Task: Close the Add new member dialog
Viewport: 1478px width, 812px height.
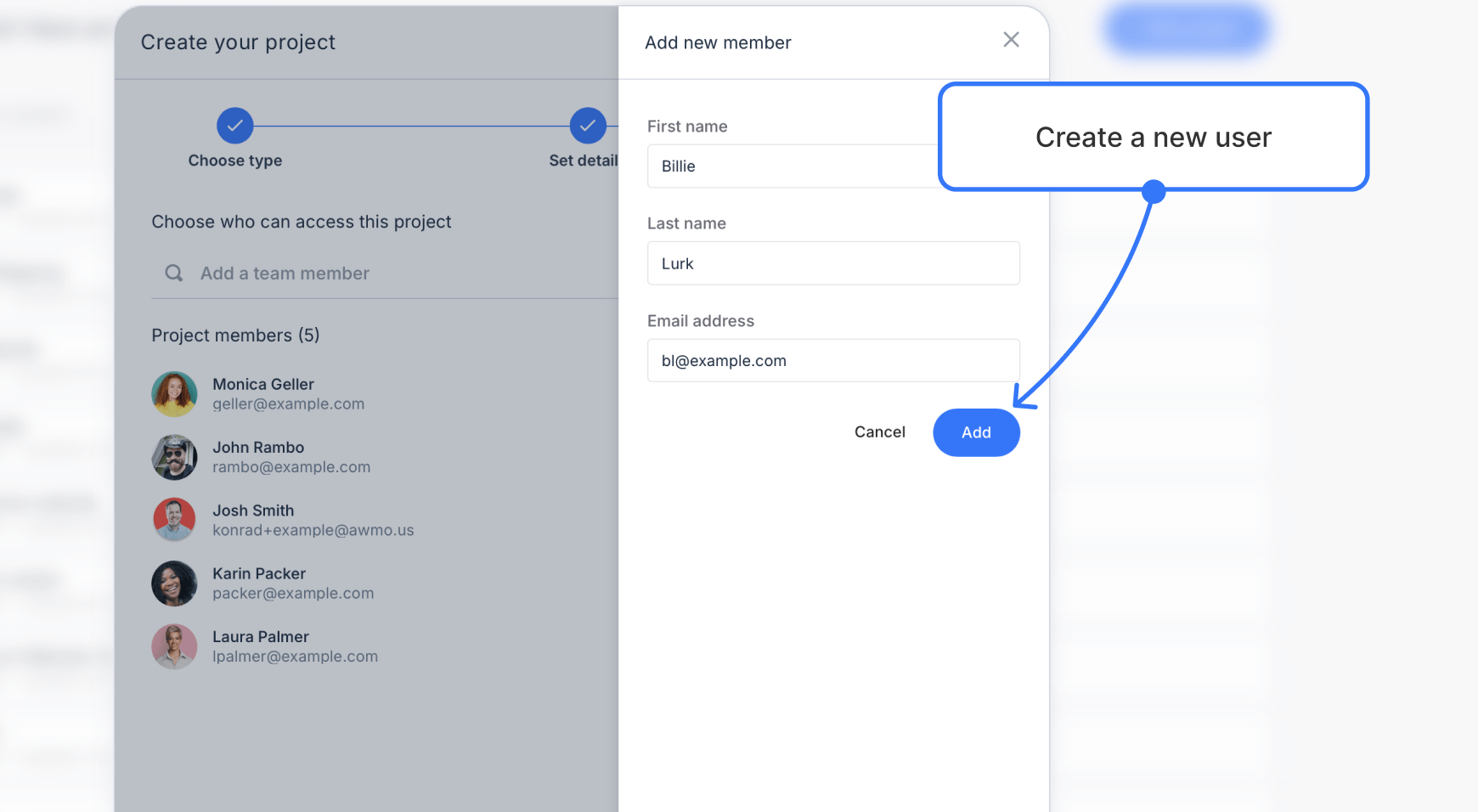Action: point(1011,39)
